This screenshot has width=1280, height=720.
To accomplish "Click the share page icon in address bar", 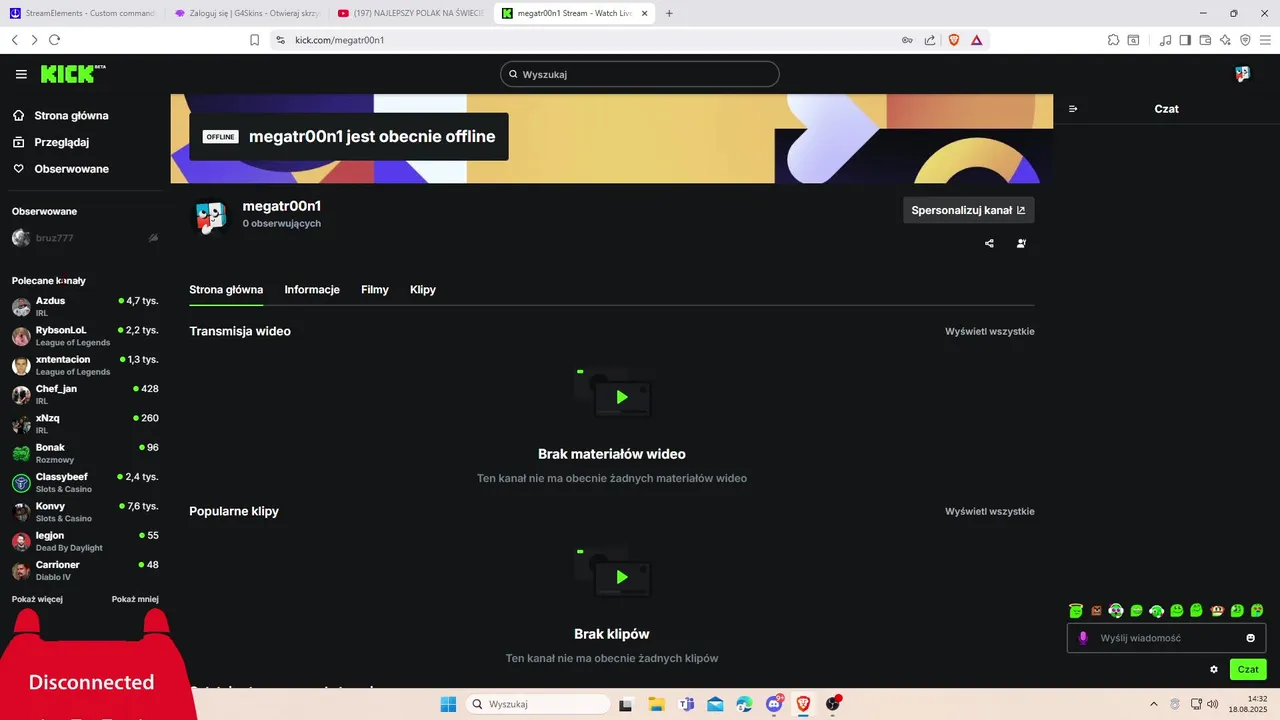I will pyautogui.click(x=930, y=40).
